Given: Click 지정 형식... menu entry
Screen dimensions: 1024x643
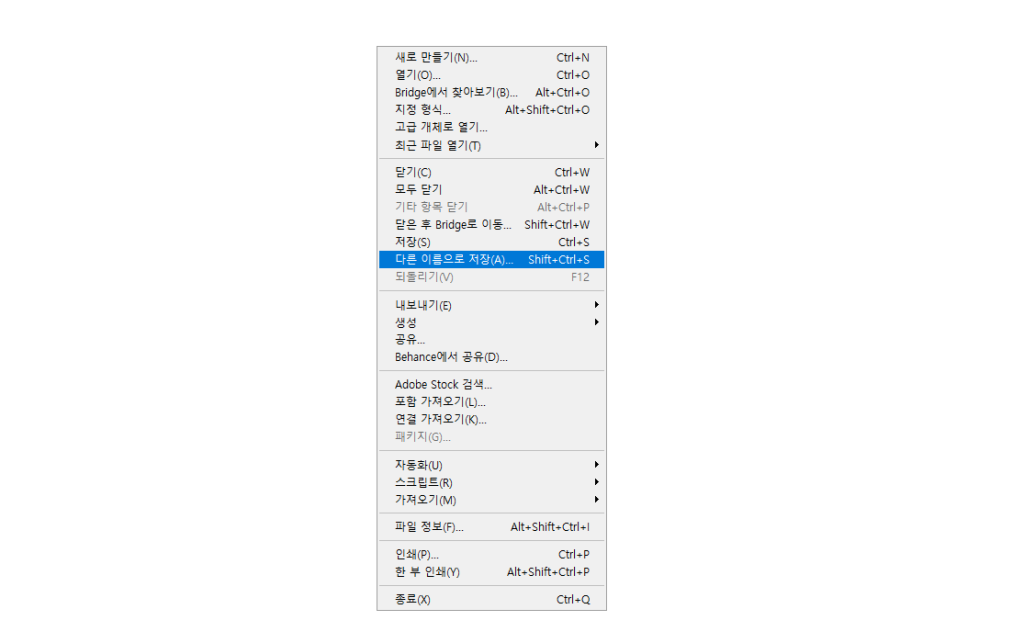Looking at the screenshot, I should [491, 110].
